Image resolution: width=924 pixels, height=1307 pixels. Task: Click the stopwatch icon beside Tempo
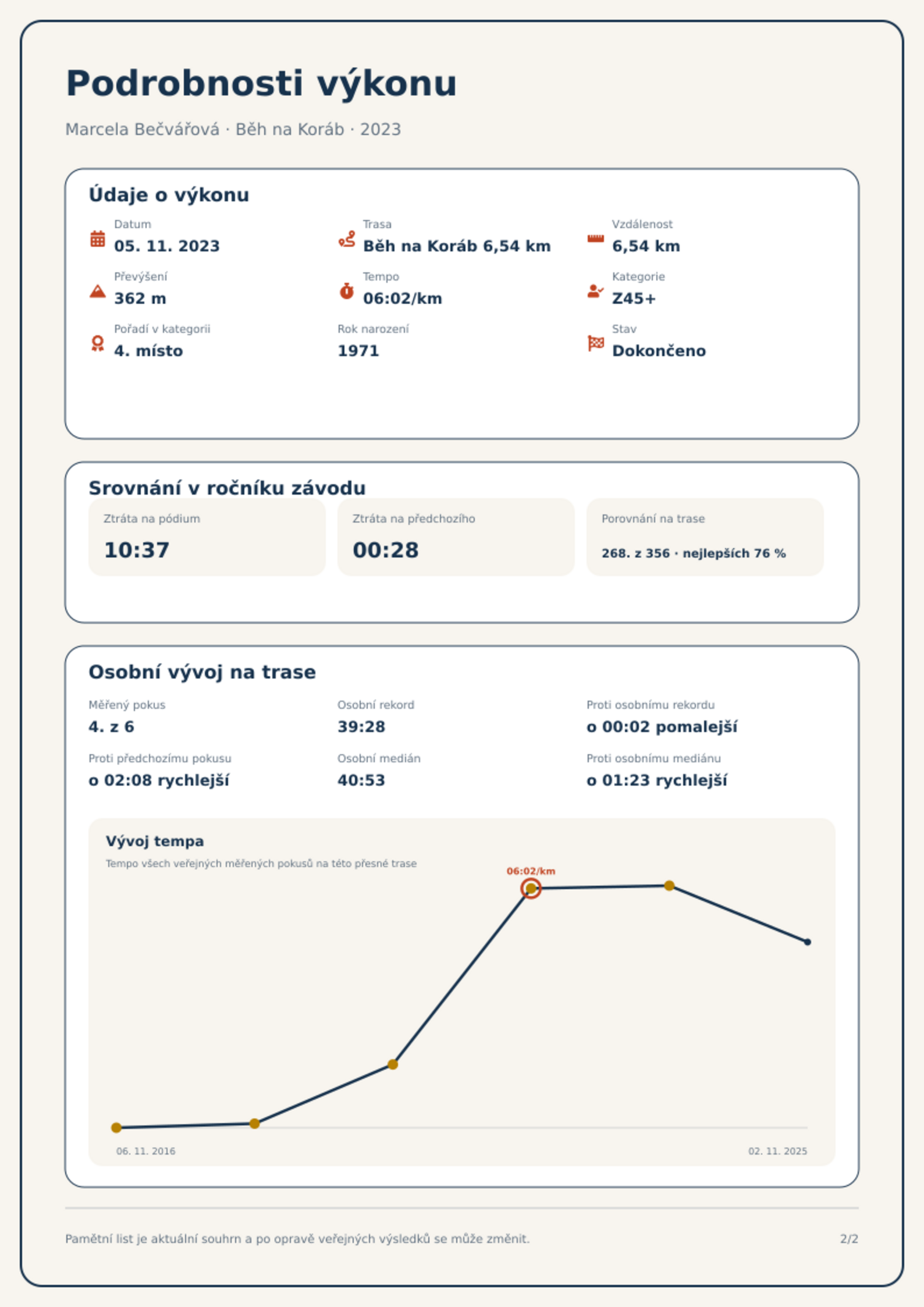click(x=347, y=291)
